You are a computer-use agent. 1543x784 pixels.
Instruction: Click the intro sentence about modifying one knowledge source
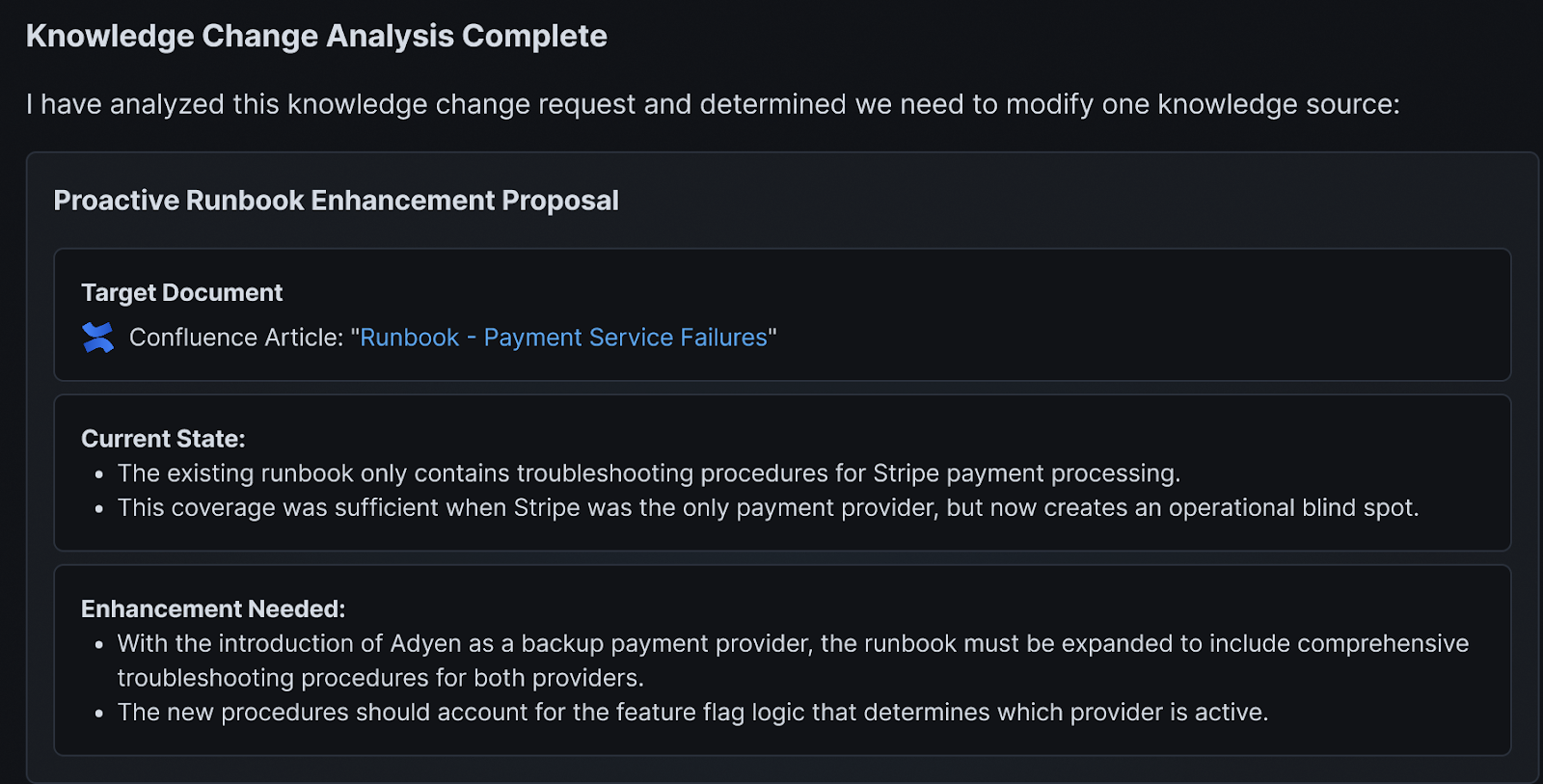pyautogui.click(x=713, y=104)
